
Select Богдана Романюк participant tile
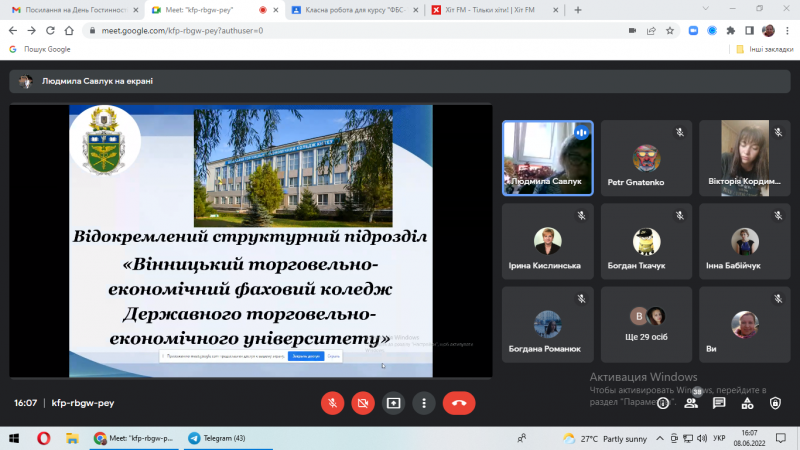coord(547,324)
